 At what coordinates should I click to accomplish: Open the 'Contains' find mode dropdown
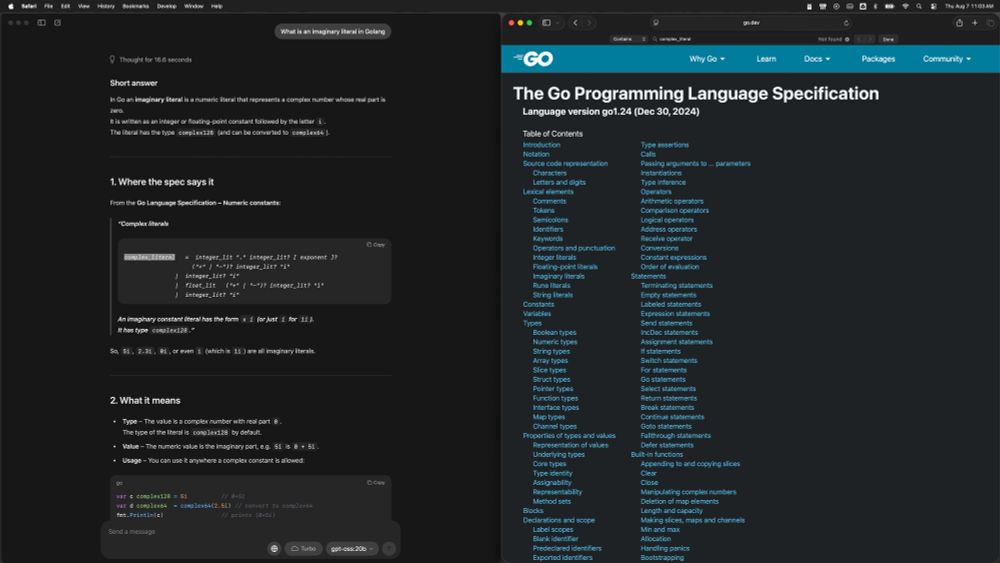[628, 39]
